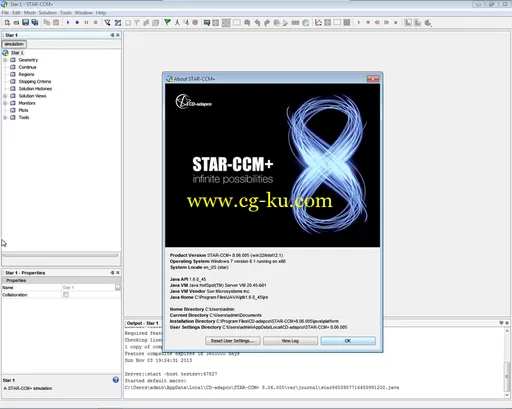Expand the Tools tree node

coord(5,117)
